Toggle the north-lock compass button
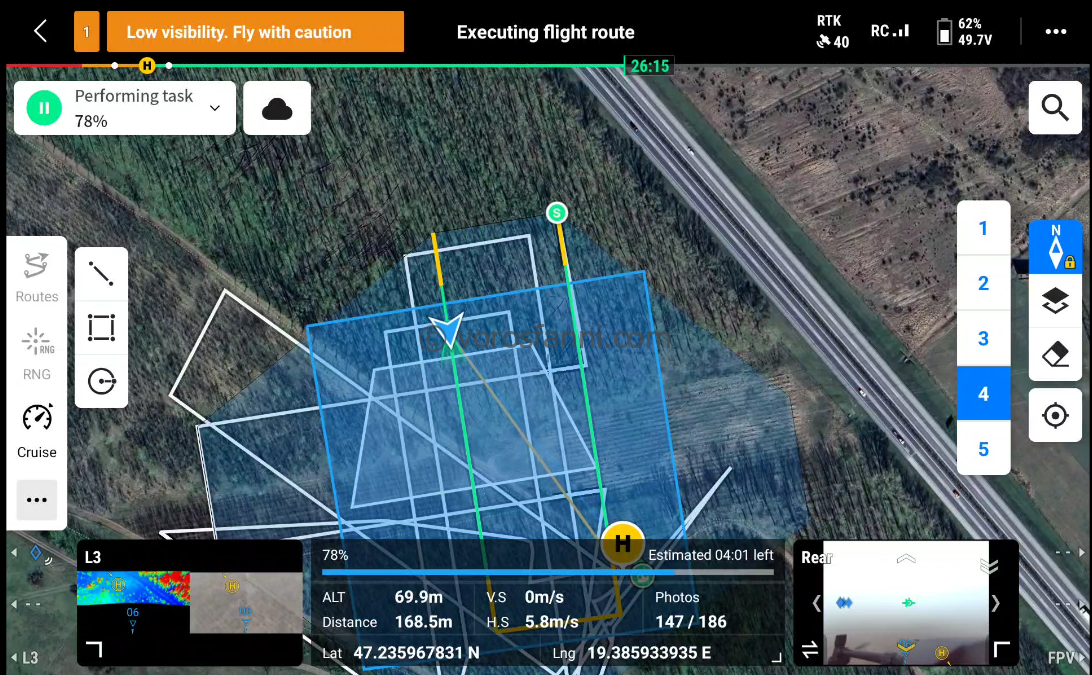 (1055, 247)
